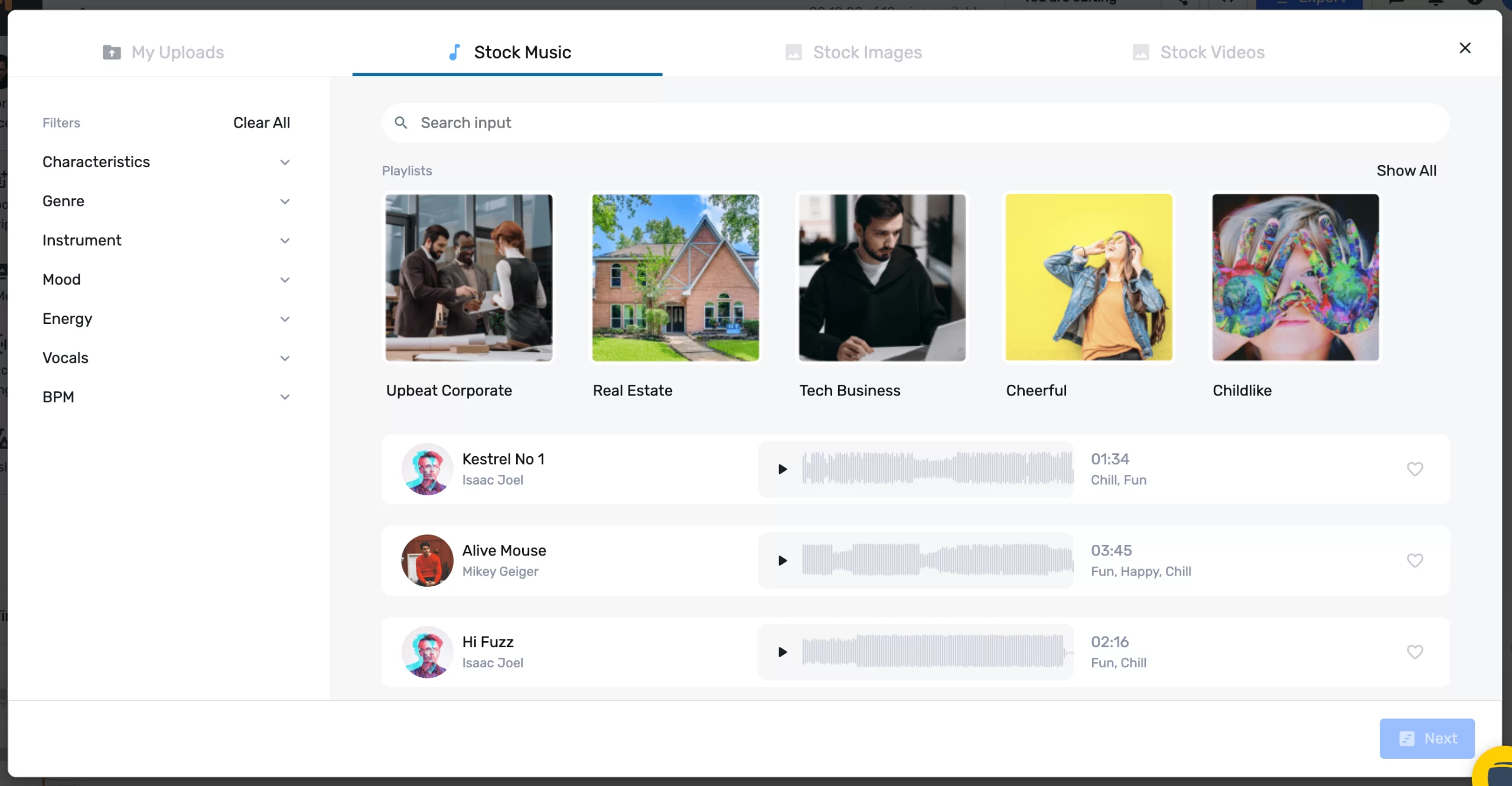Favorite Kestrel No 1 with heart icon
The width and height of the screenshot is (1512, 786).
1415,469
